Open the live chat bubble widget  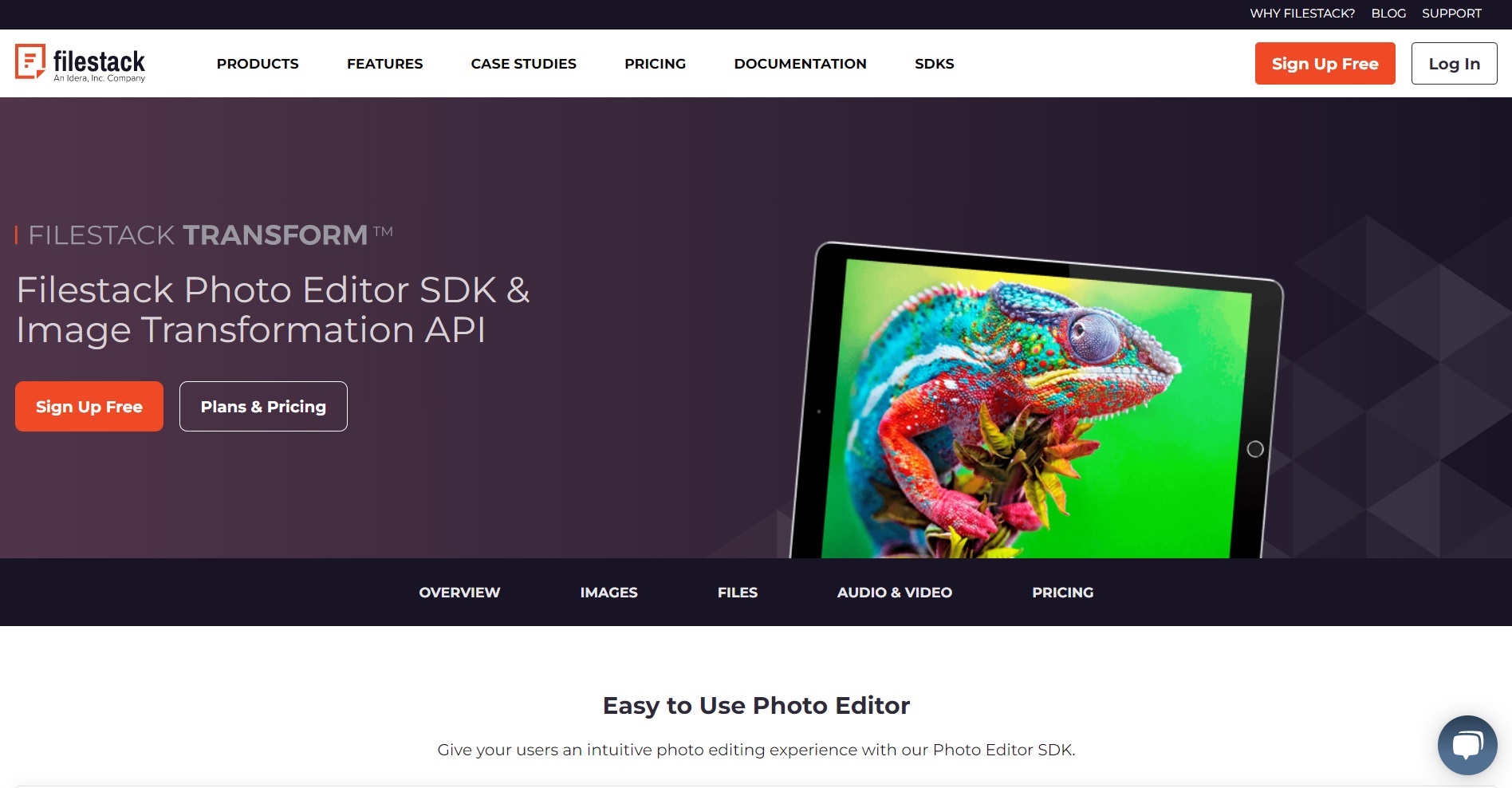tap(1467, 745)
